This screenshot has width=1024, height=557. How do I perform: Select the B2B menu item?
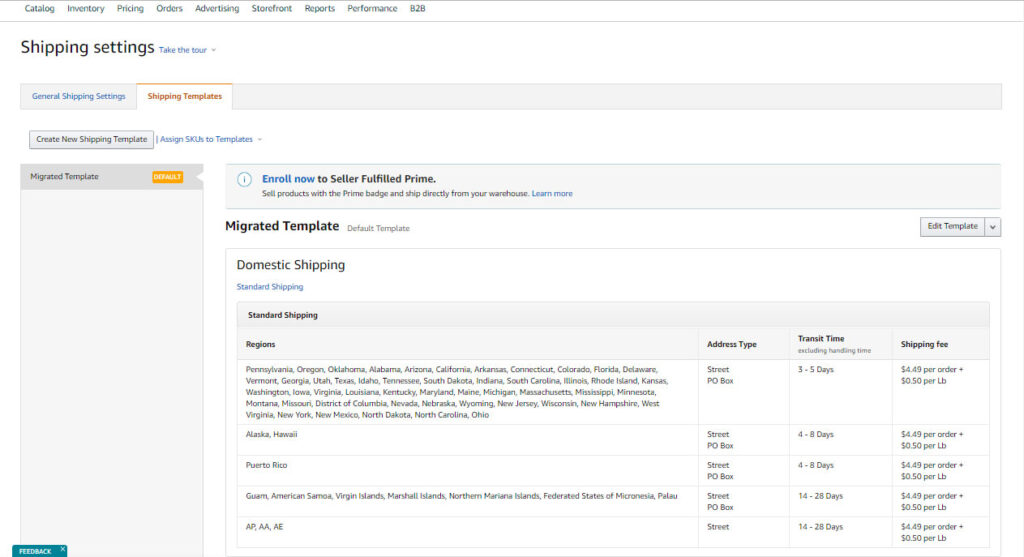(417, 8)
